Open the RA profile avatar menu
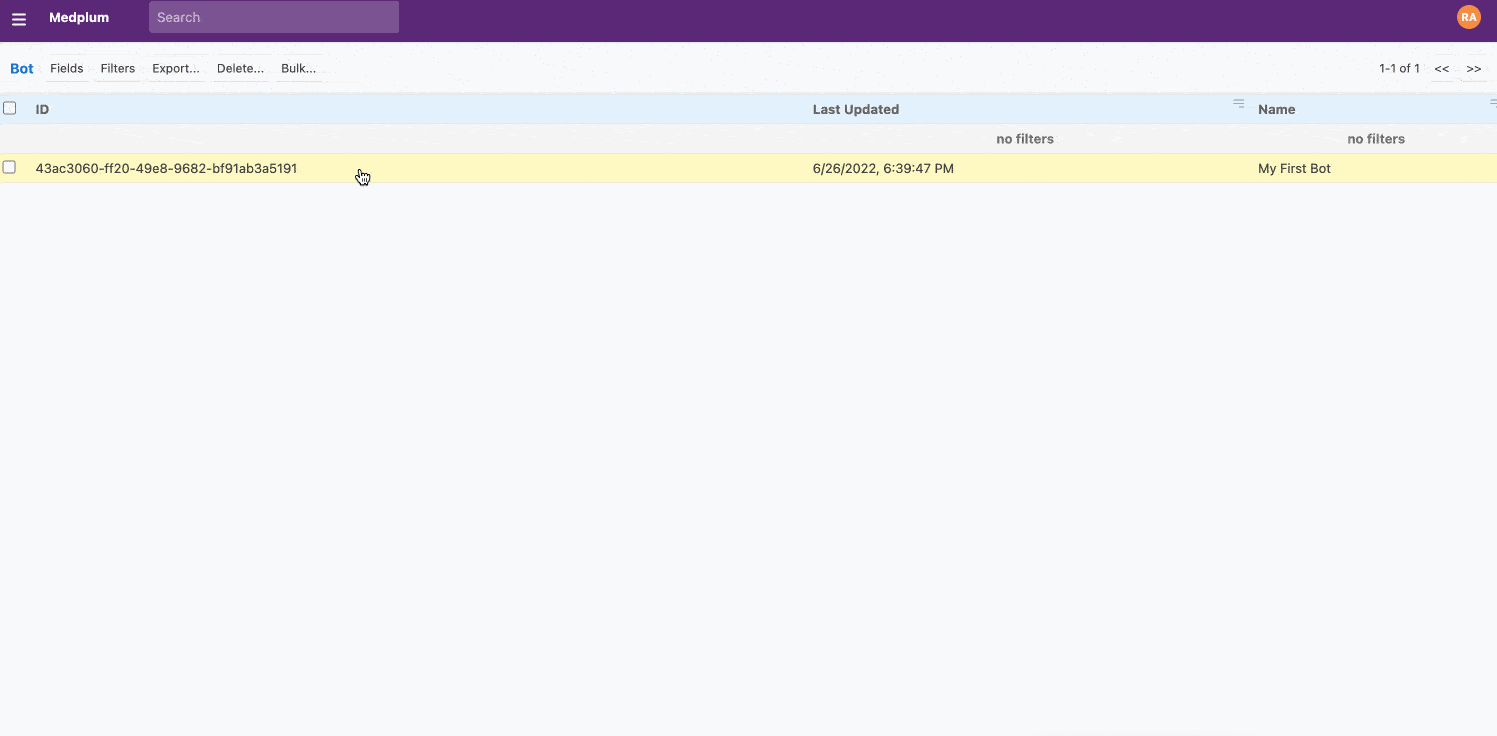The width and height of the screenshot is (1497, 736). (x=1468, y=16)
